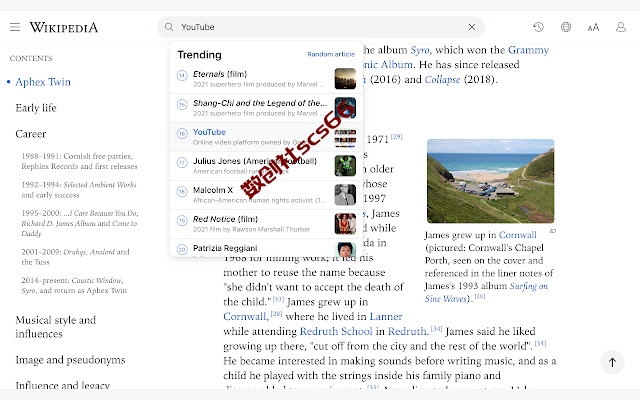Click the Eternals film thumbnail

(x=345, y=79)
